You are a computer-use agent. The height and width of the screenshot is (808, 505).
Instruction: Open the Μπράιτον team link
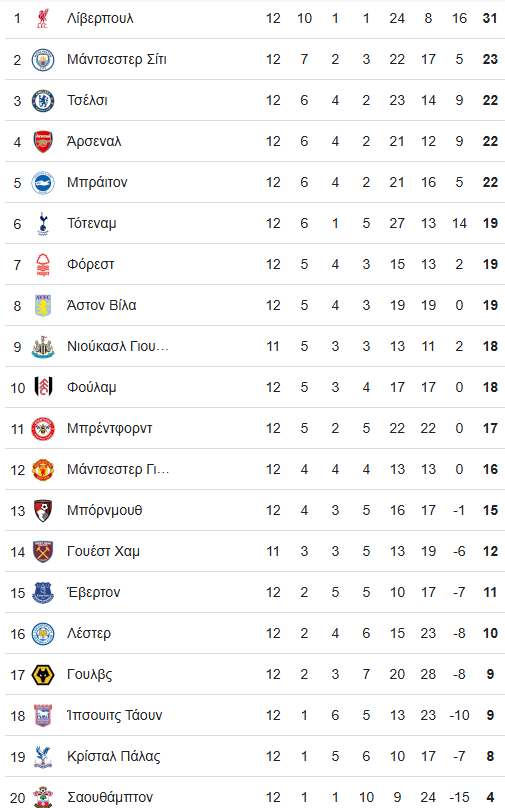[x=97, y=182]
